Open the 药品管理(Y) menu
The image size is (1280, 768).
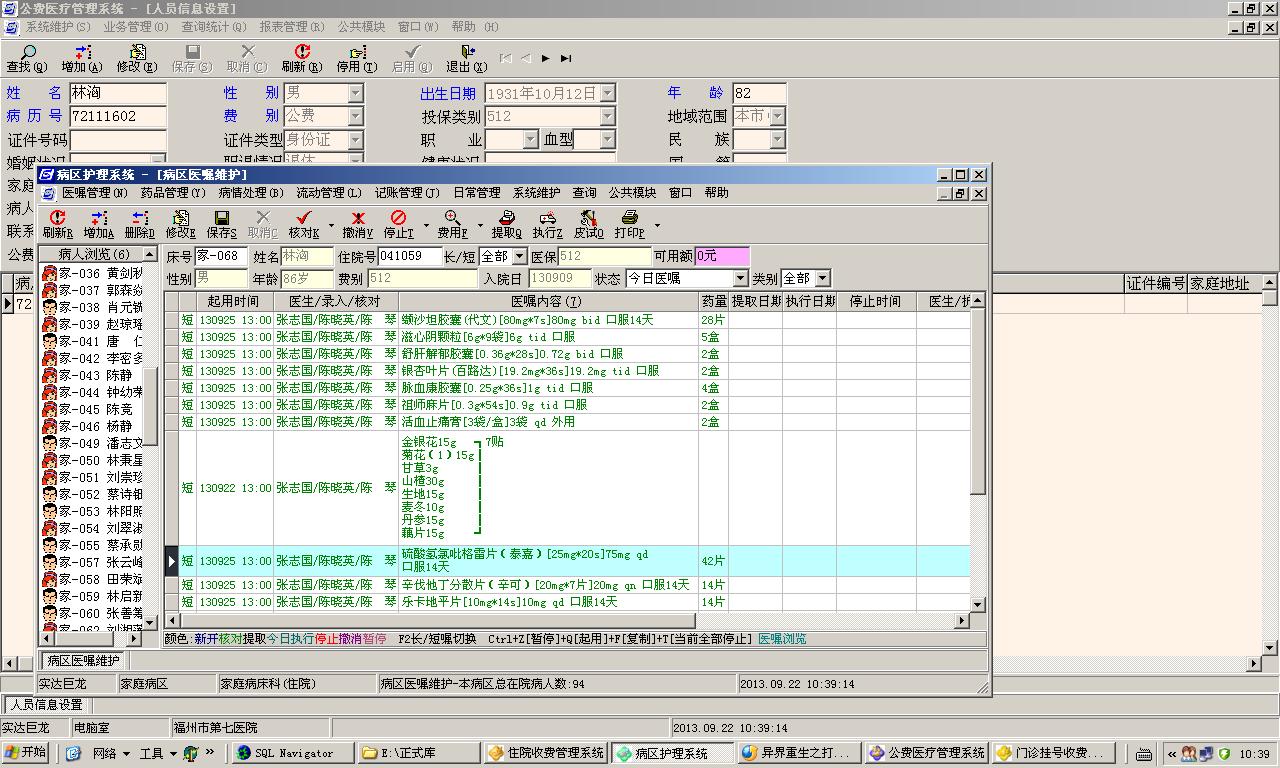[173, 193]
